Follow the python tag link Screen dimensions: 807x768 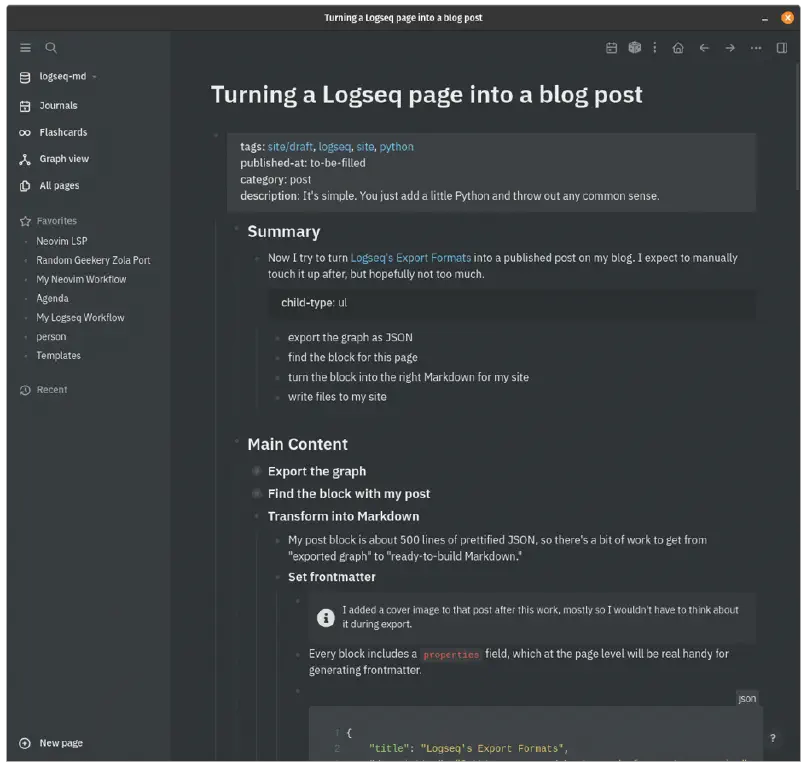tap(396, 147)
